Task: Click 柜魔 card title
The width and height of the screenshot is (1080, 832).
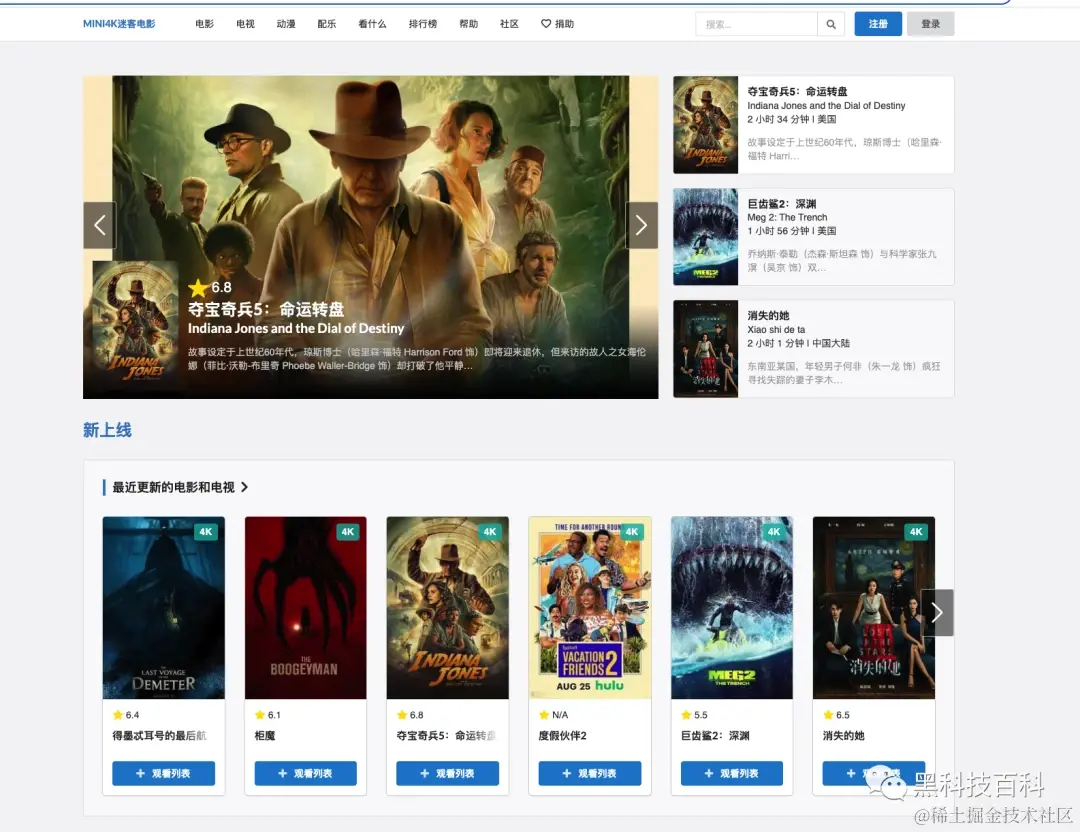Action: click(x=264, y=736)
